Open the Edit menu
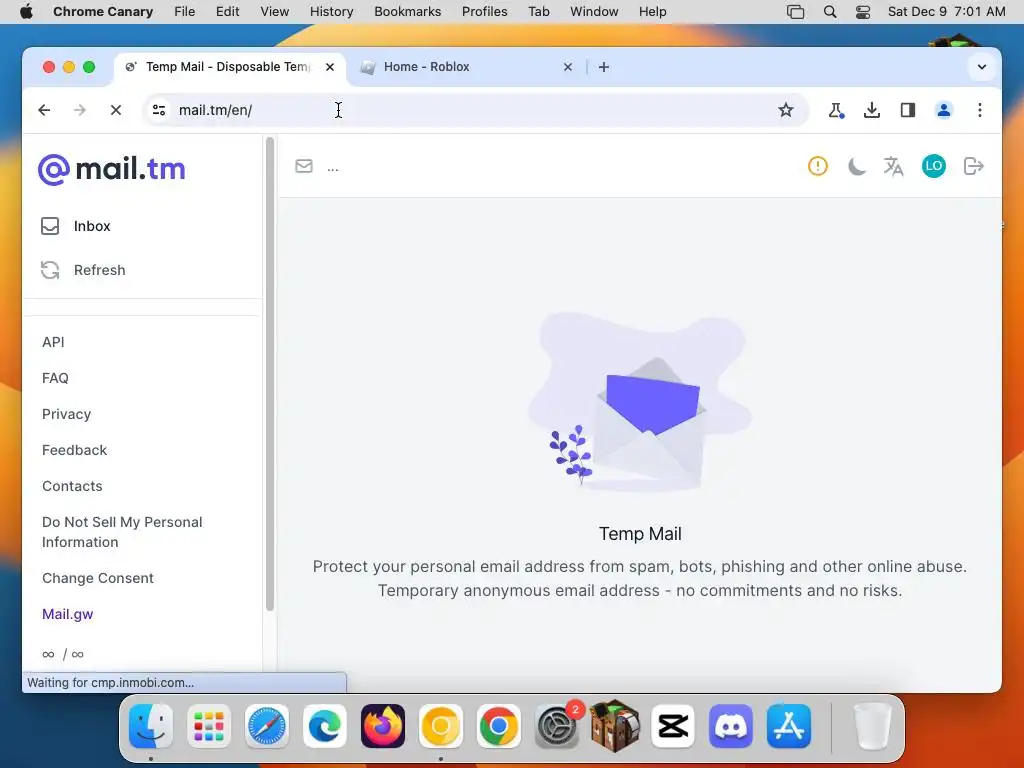This screenshot has height=768, width=1024. pyautogui.click(x=227, y=12)
